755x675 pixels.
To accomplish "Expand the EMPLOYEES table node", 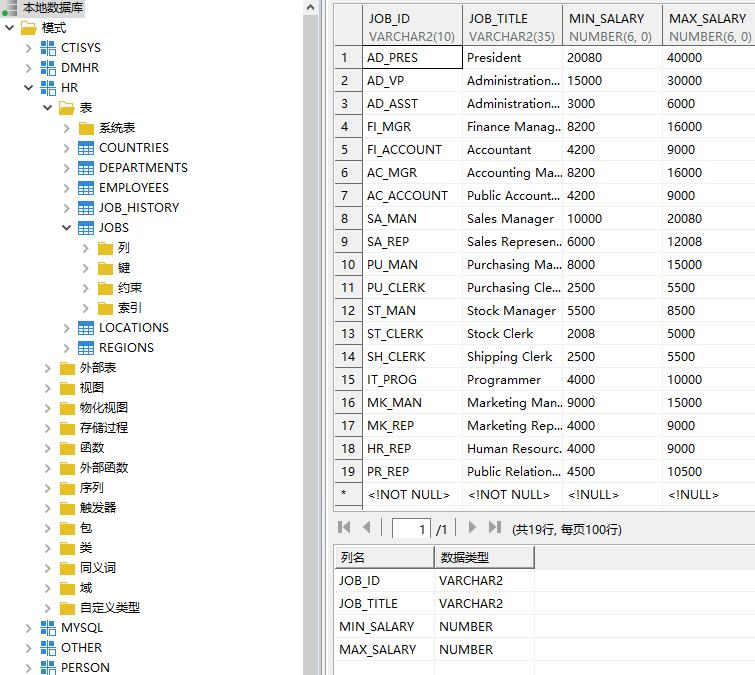I will click(66, 188).
